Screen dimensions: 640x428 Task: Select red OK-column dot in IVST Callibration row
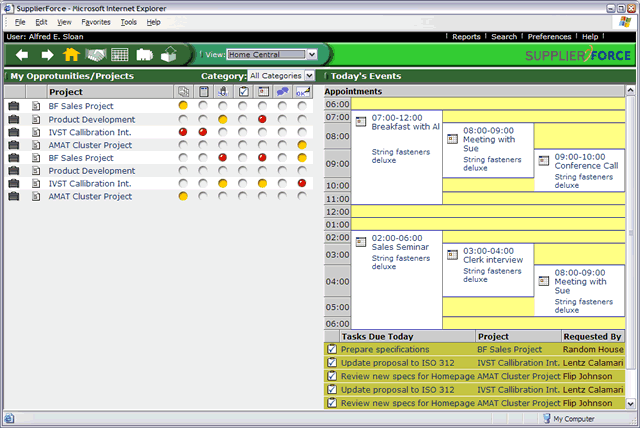302,183
